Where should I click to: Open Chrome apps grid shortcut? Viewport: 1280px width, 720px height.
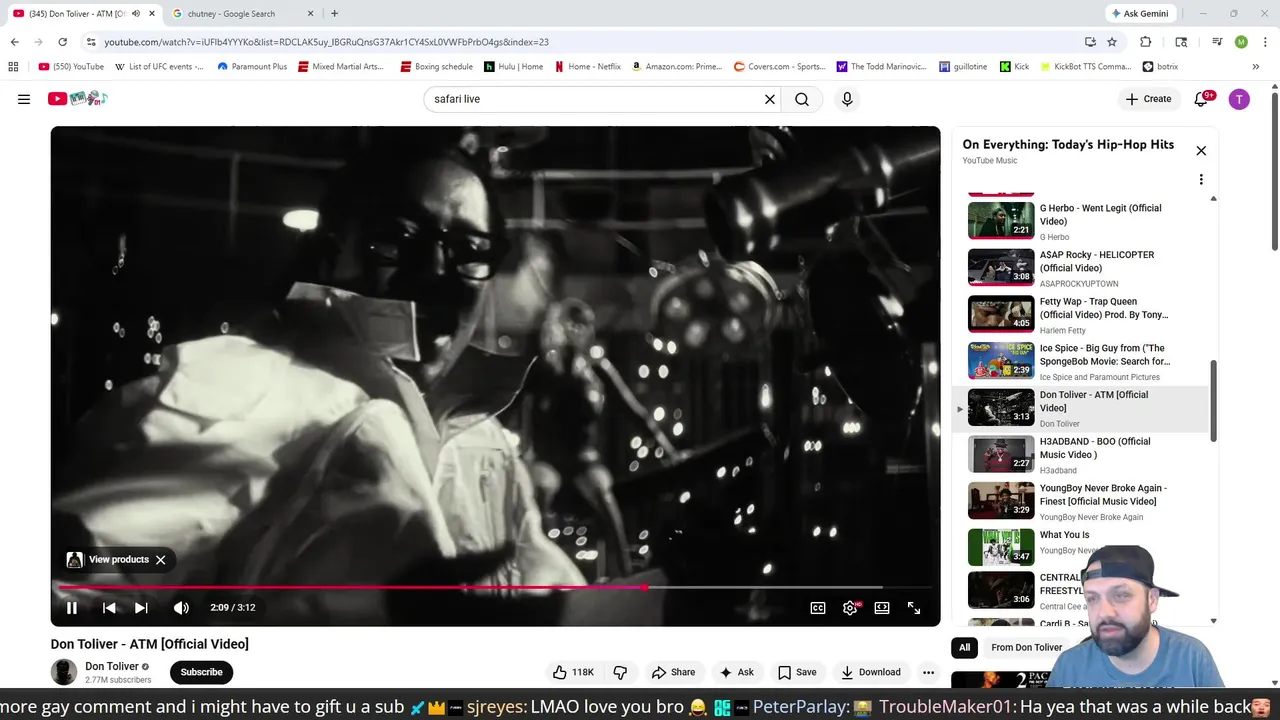[x=13, y=67]
